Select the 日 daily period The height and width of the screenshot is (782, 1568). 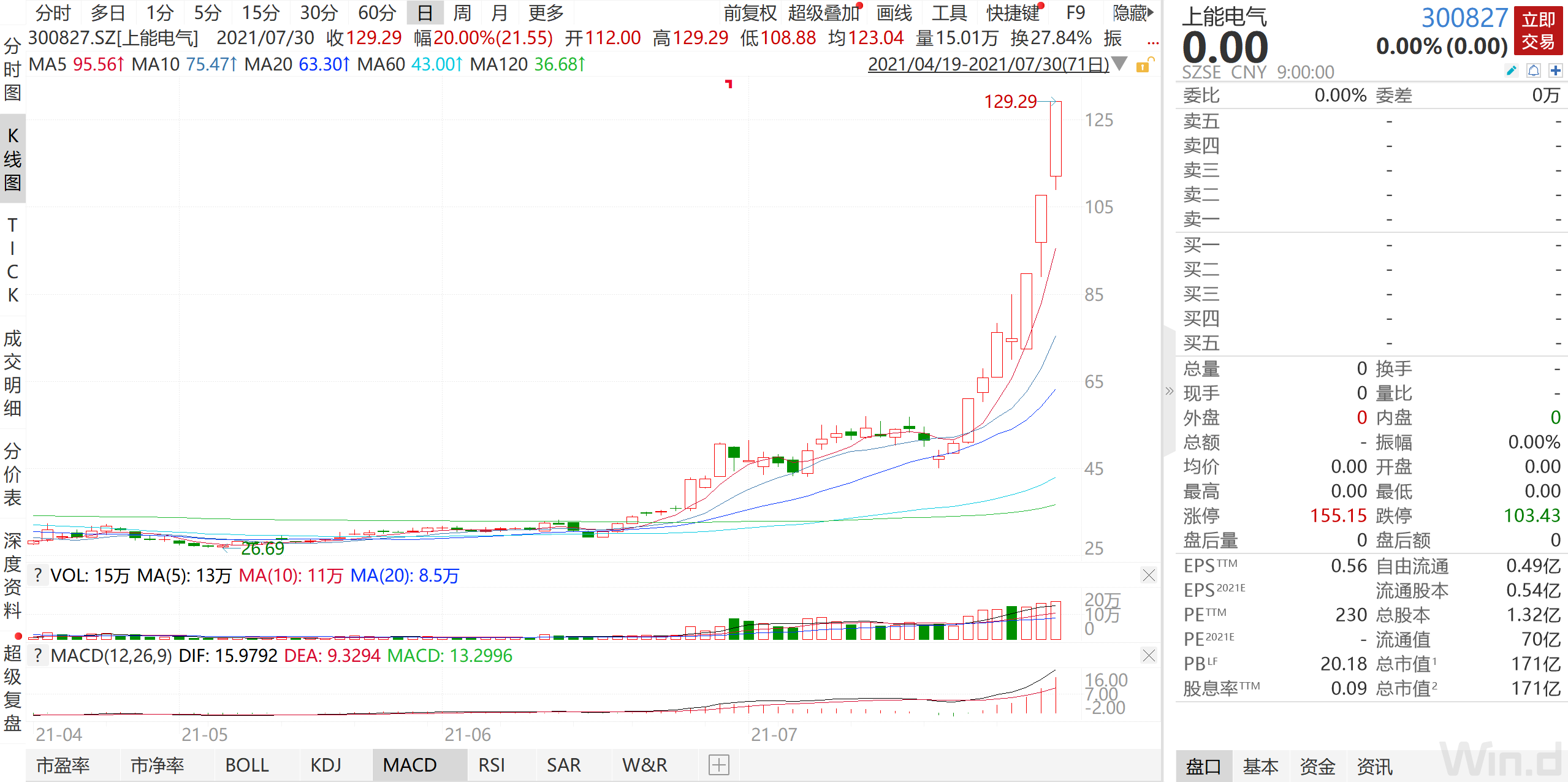click(x=425, y=12)
